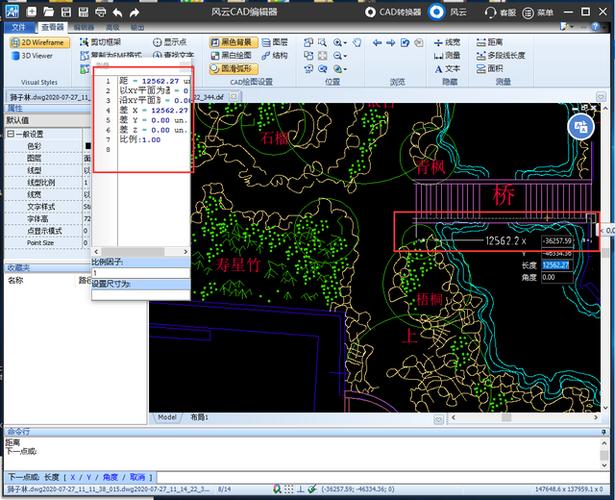Collapse the 一般设置 general settings group

pos(10,134)
